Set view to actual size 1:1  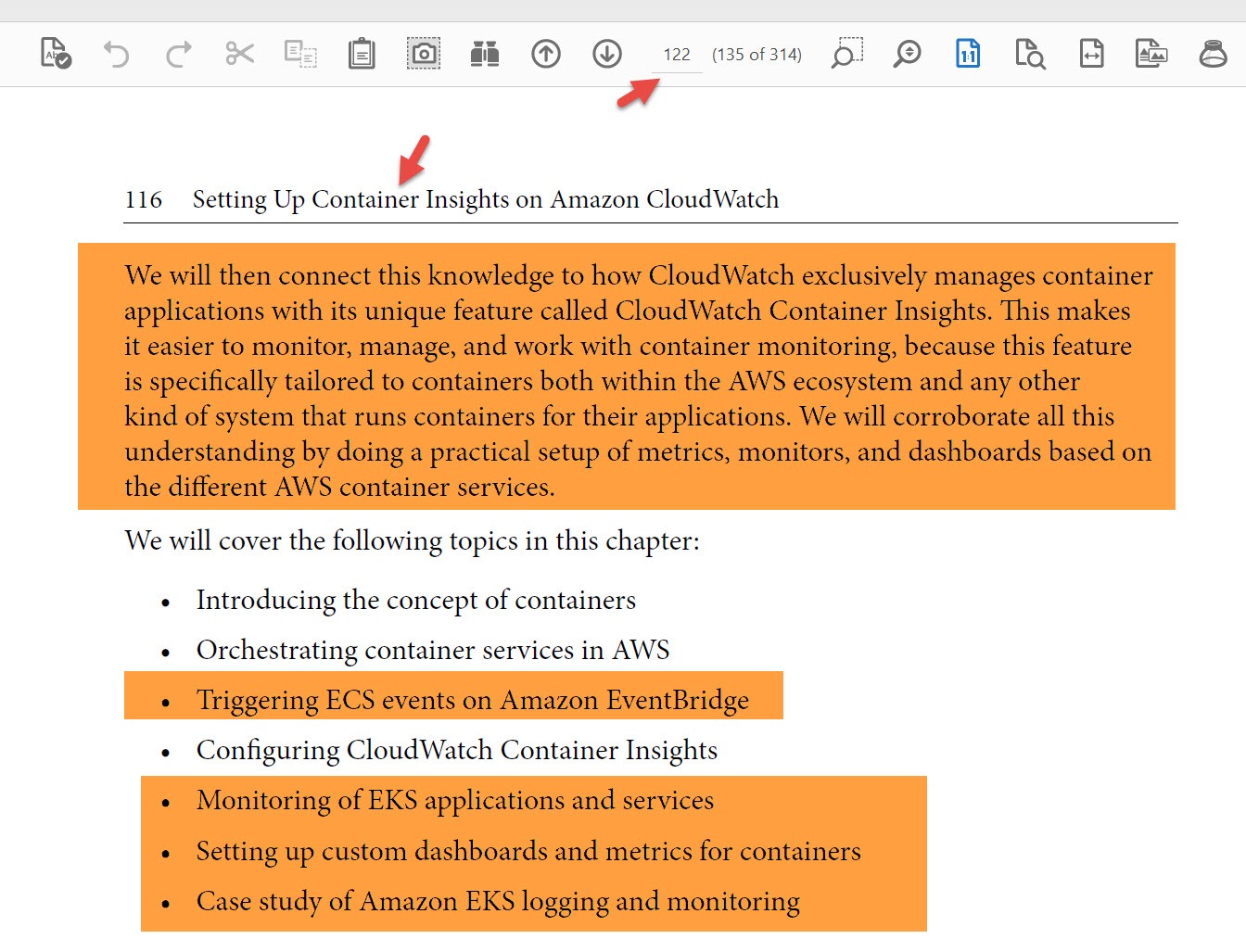[x=968, y=54]
